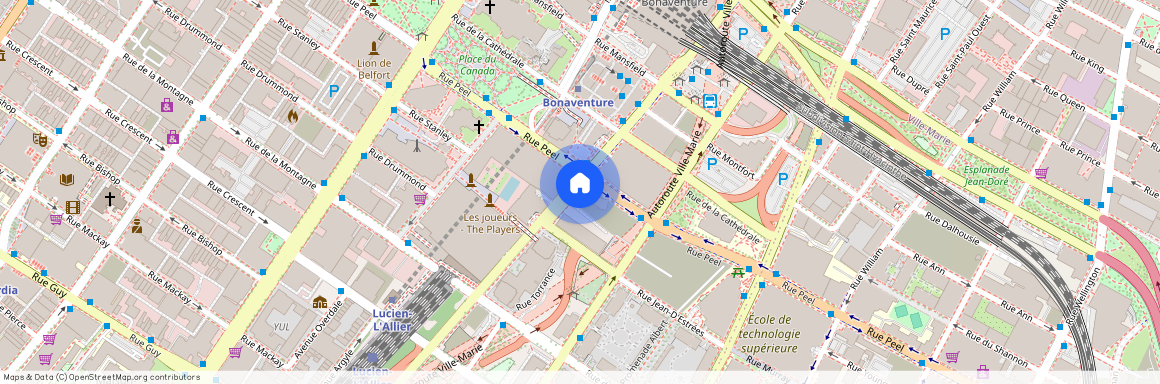This screenshot has height=384, width=1160.
Task: Click the Bonaventure metro station label
Action: (x=578, y=102)
